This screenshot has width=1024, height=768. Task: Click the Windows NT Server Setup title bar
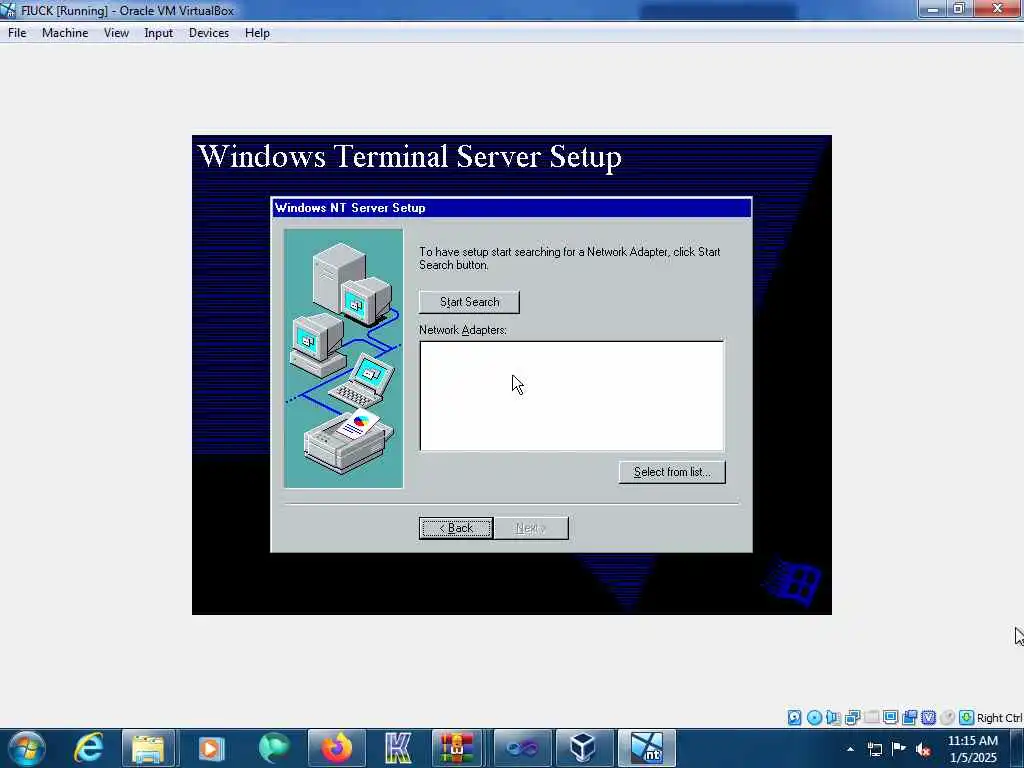coord(511,208)
